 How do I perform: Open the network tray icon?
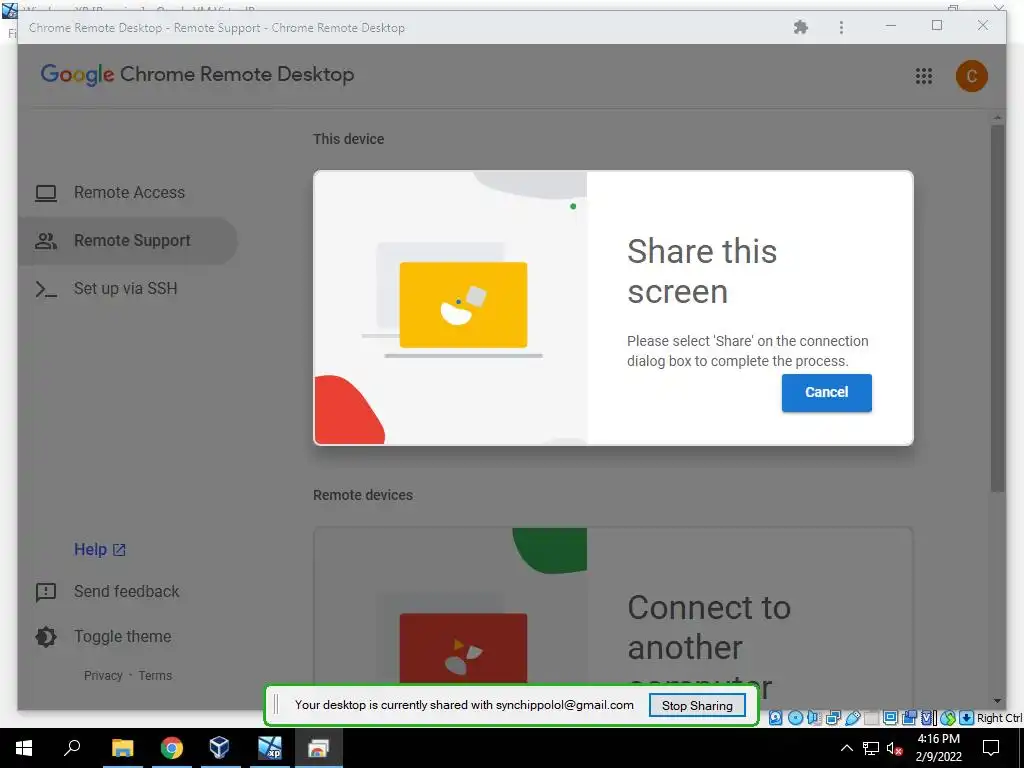tap(871, 748)
